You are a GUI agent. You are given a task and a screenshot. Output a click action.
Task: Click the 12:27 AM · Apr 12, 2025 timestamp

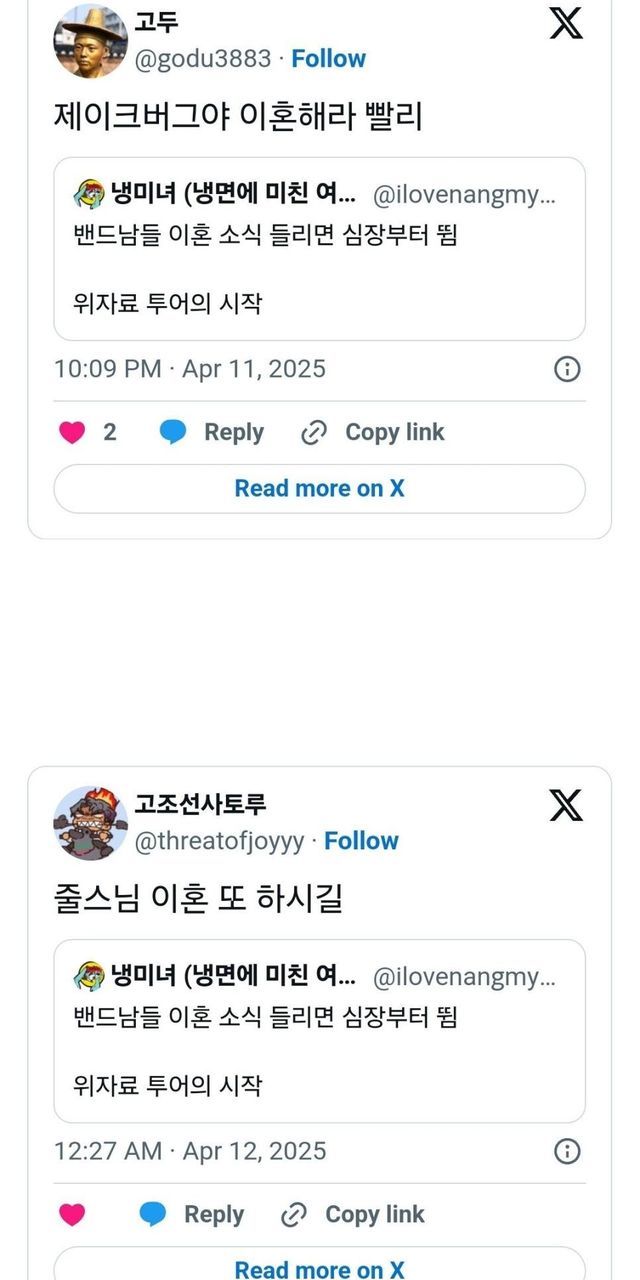click(x=190, y=1151)
